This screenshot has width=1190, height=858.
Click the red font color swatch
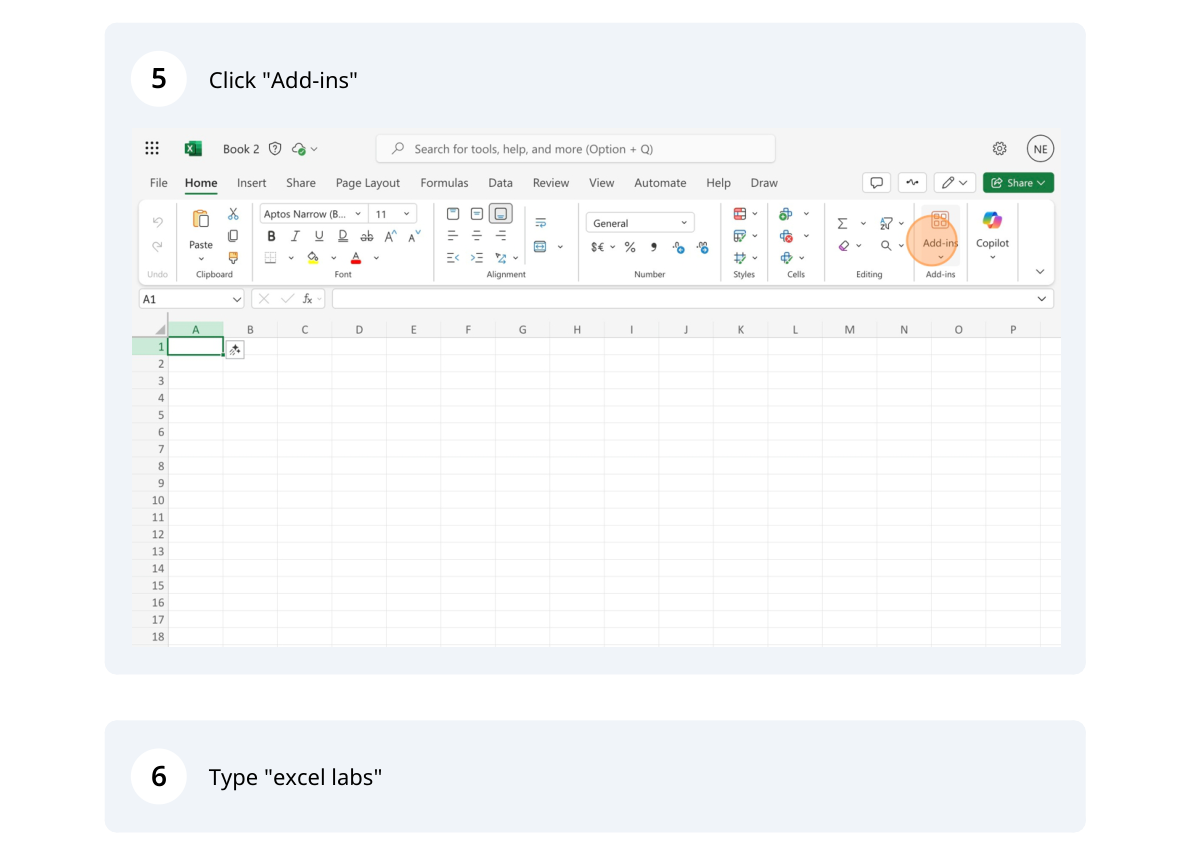(356, 258)
